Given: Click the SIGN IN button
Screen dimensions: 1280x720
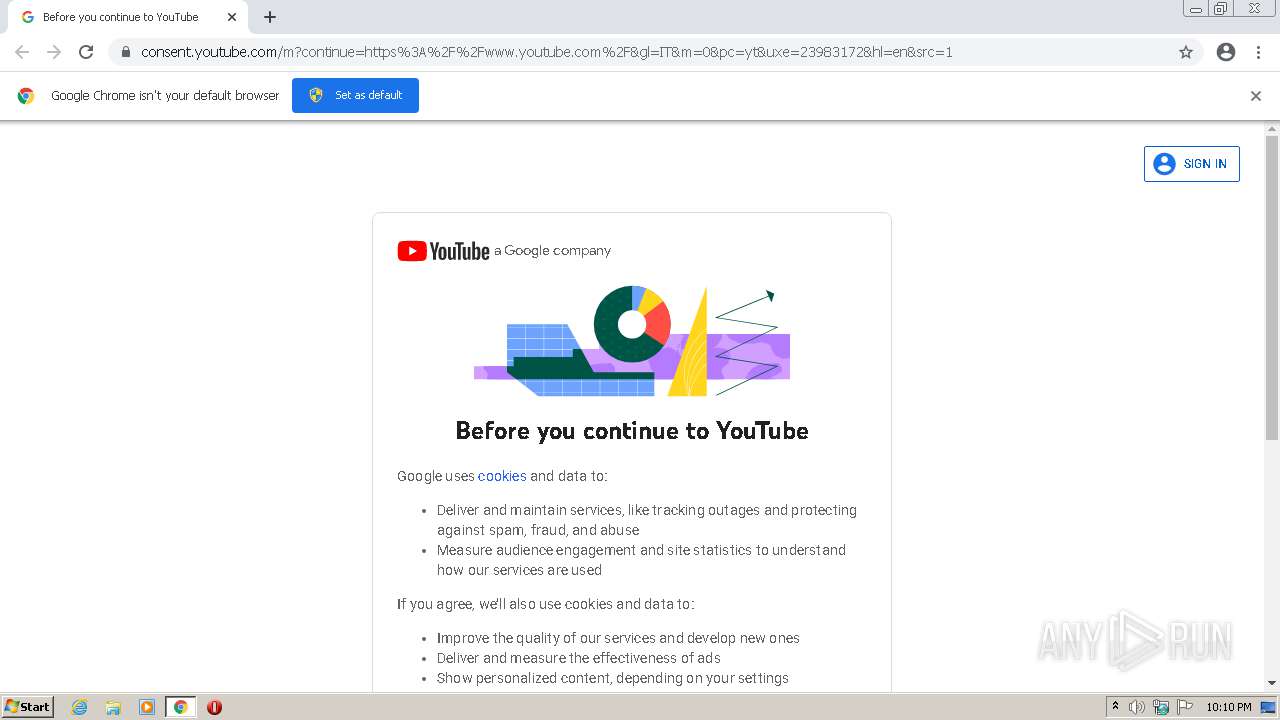Looking at the screenshot, I should point(1192,164).
